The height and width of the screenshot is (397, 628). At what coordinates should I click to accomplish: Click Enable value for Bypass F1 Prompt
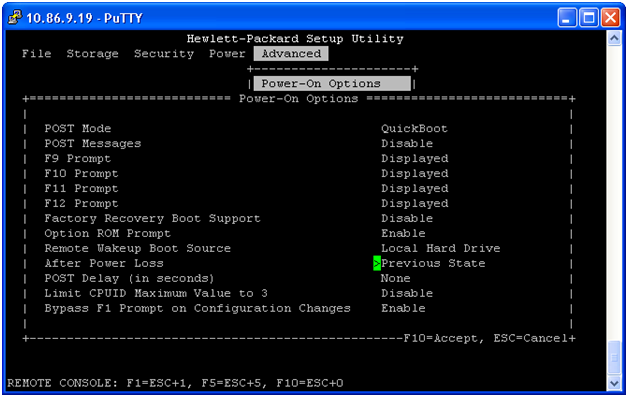pos(403,308)
